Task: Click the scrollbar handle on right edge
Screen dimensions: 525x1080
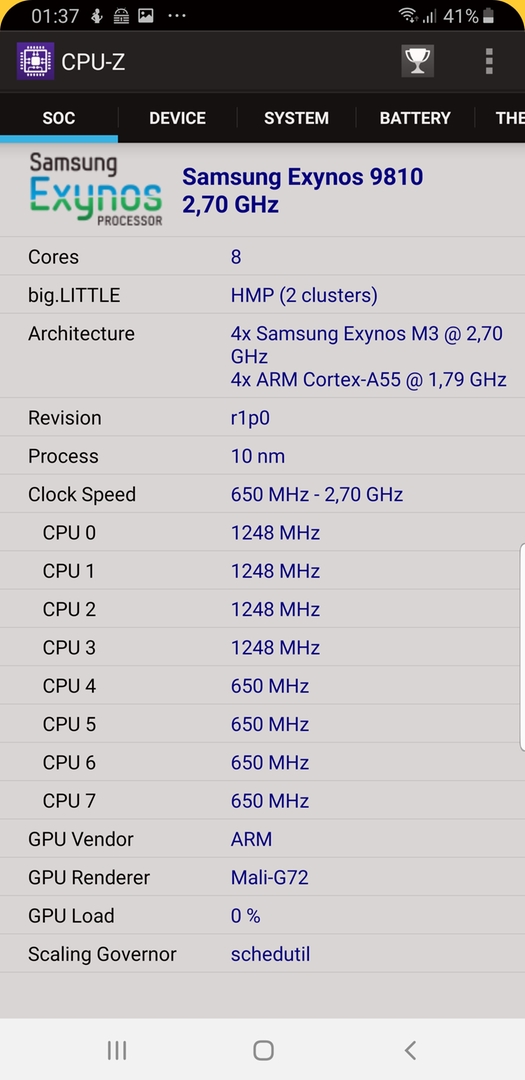Action: click(x=522, y=646)
